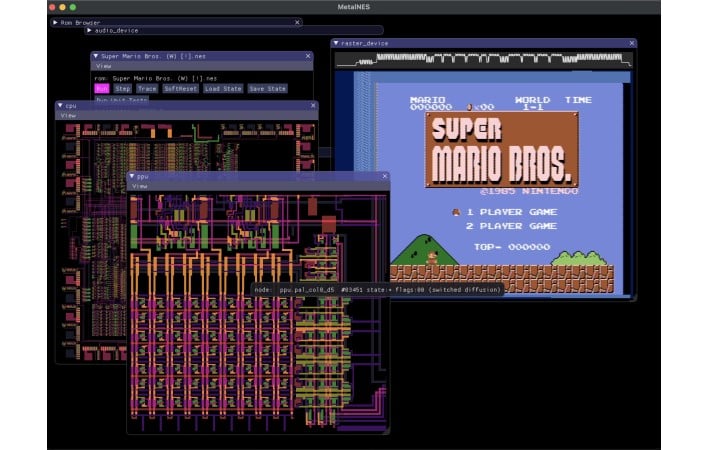Expand the Rom Browser window
The height and width of the screenshot is (450, 708).
point(55,20)
